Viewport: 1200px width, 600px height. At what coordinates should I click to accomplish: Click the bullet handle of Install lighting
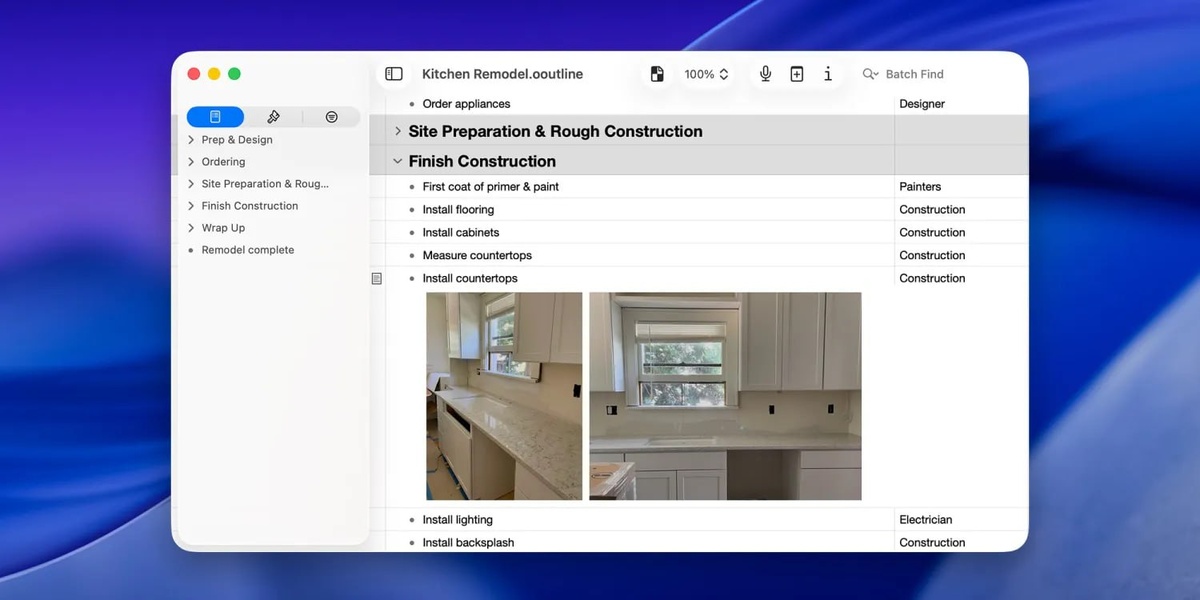point(411,520)
